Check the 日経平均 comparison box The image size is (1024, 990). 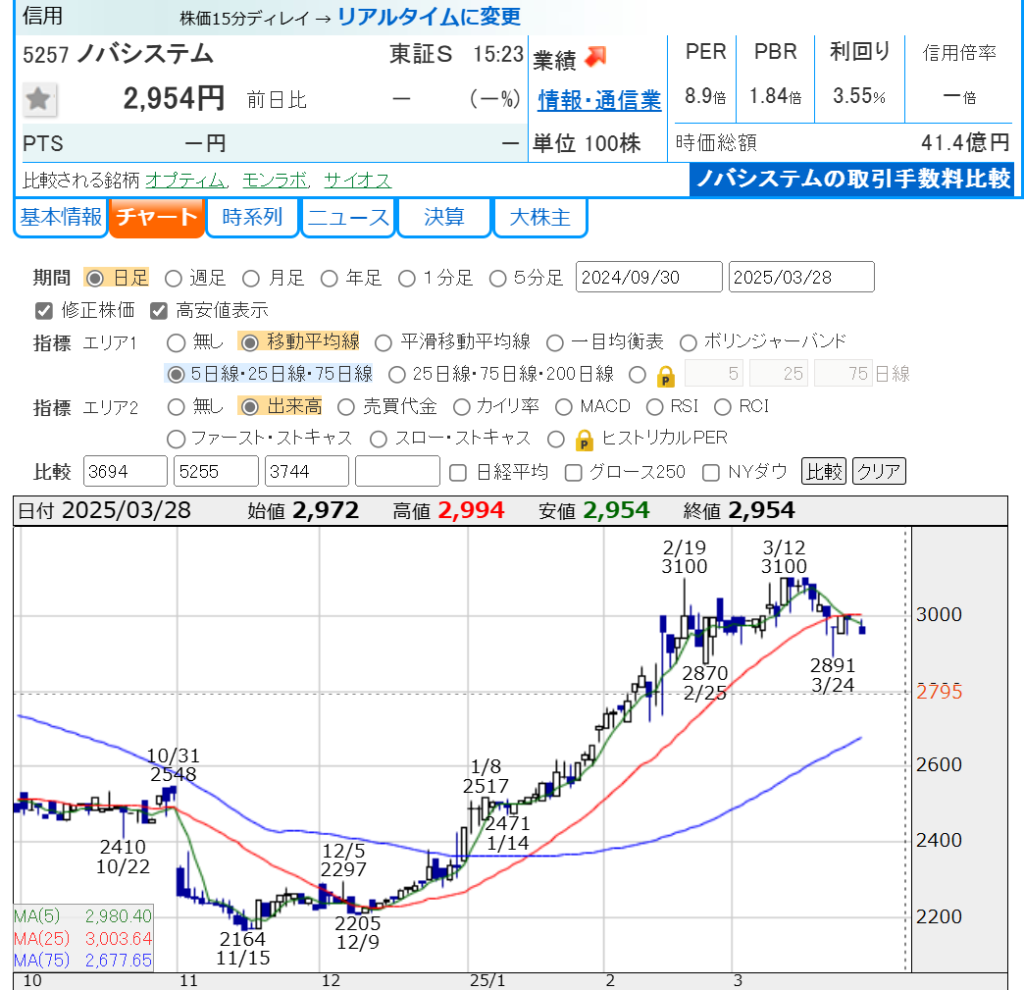click(x=458, y=471)
